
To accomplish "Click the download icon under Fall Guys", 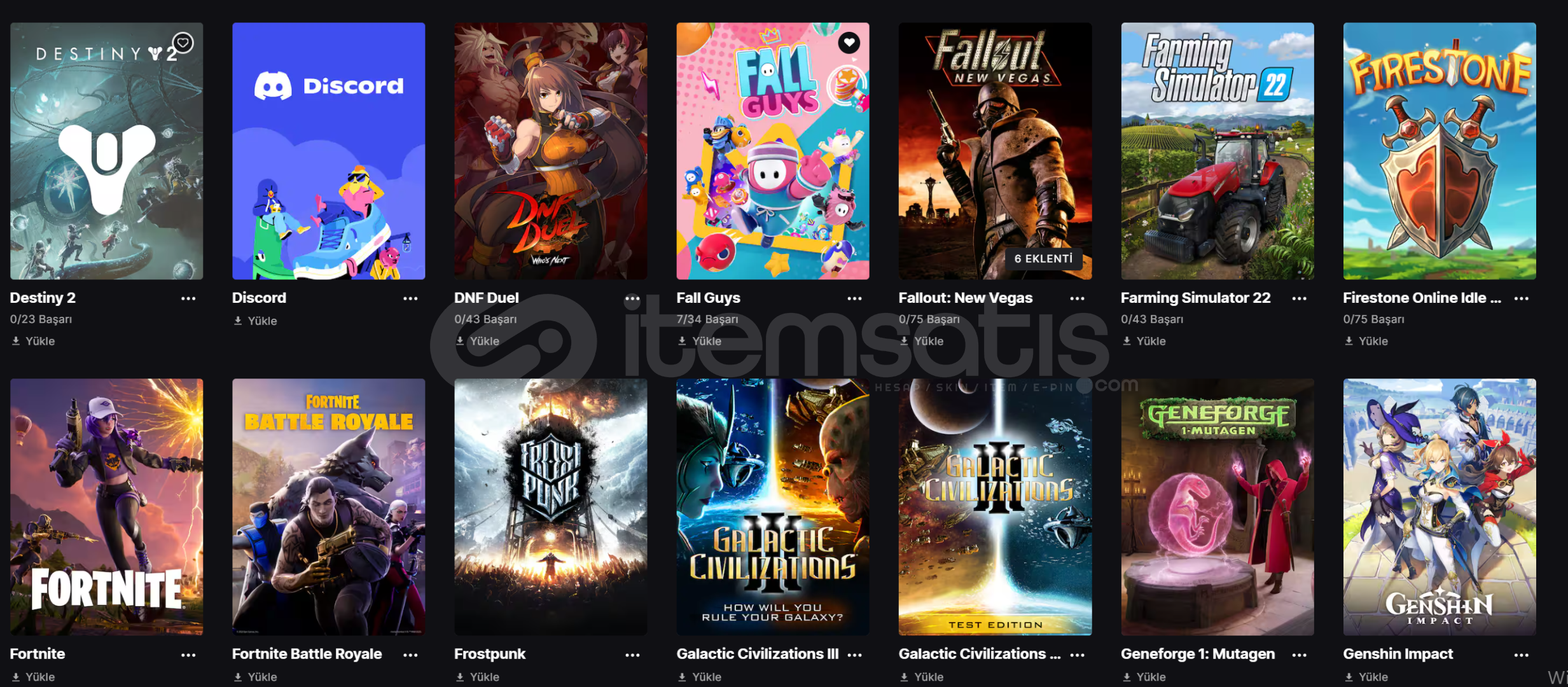I will click(x=682, y=341).
